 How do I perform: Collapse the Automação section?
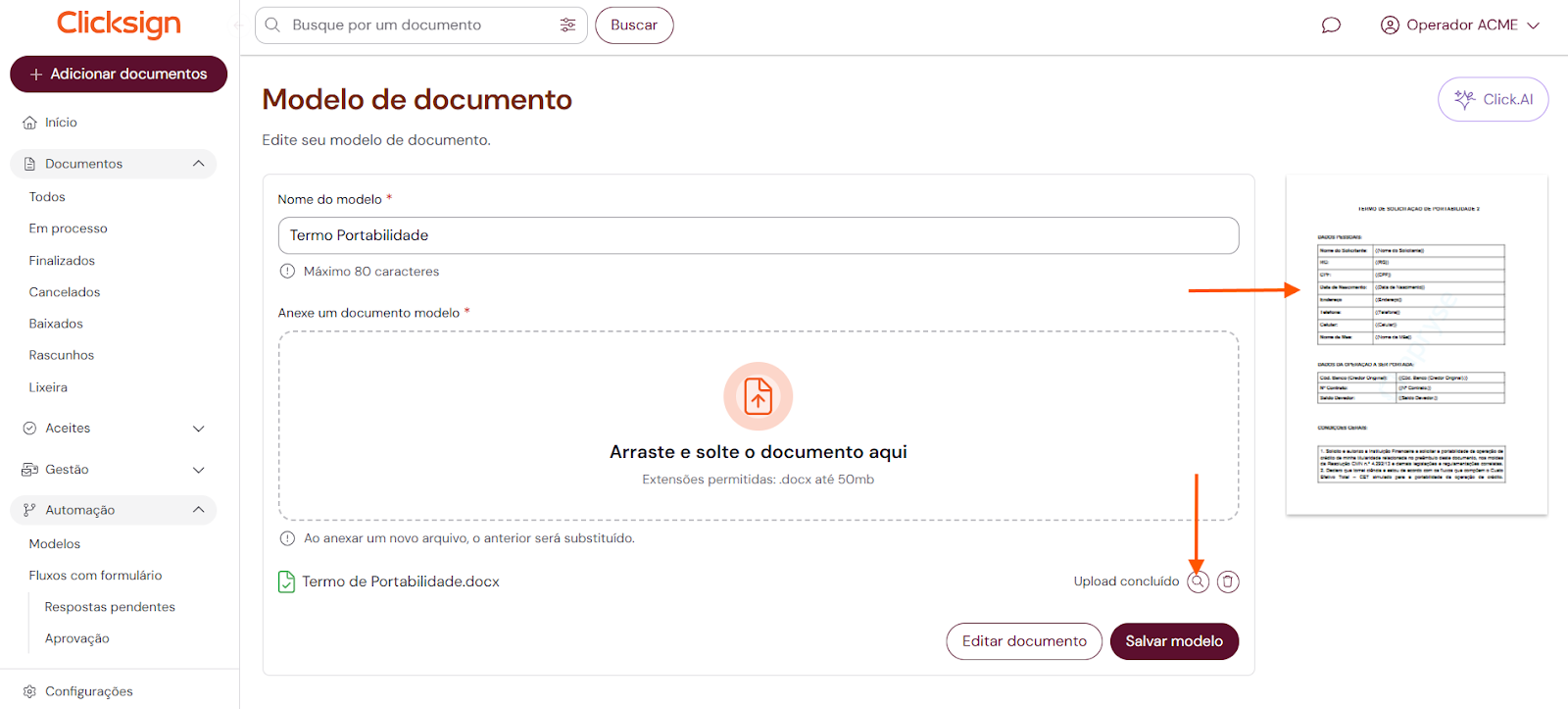point(198,510)
